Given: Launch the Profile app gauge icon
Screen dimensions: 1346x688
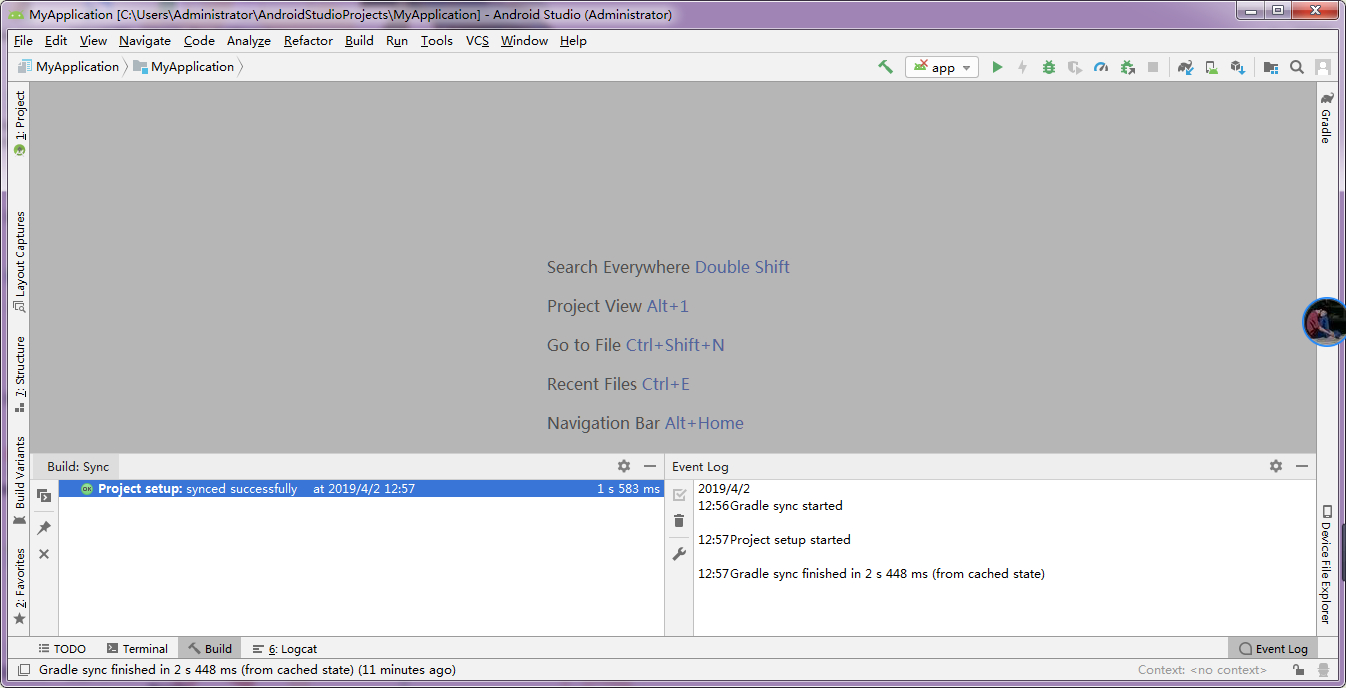Looking at the screenshot, I should (x=1101, y=67).
